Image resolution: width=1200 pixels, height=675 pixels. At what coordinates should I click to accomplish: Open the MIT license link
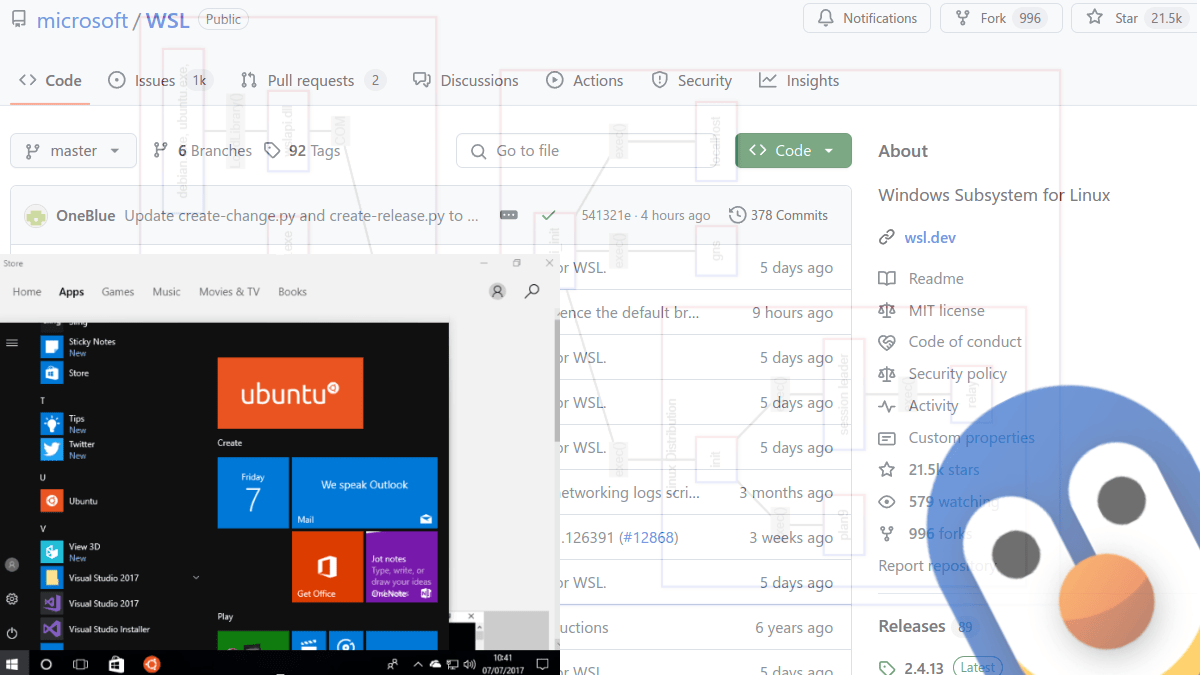coord(946,311)
